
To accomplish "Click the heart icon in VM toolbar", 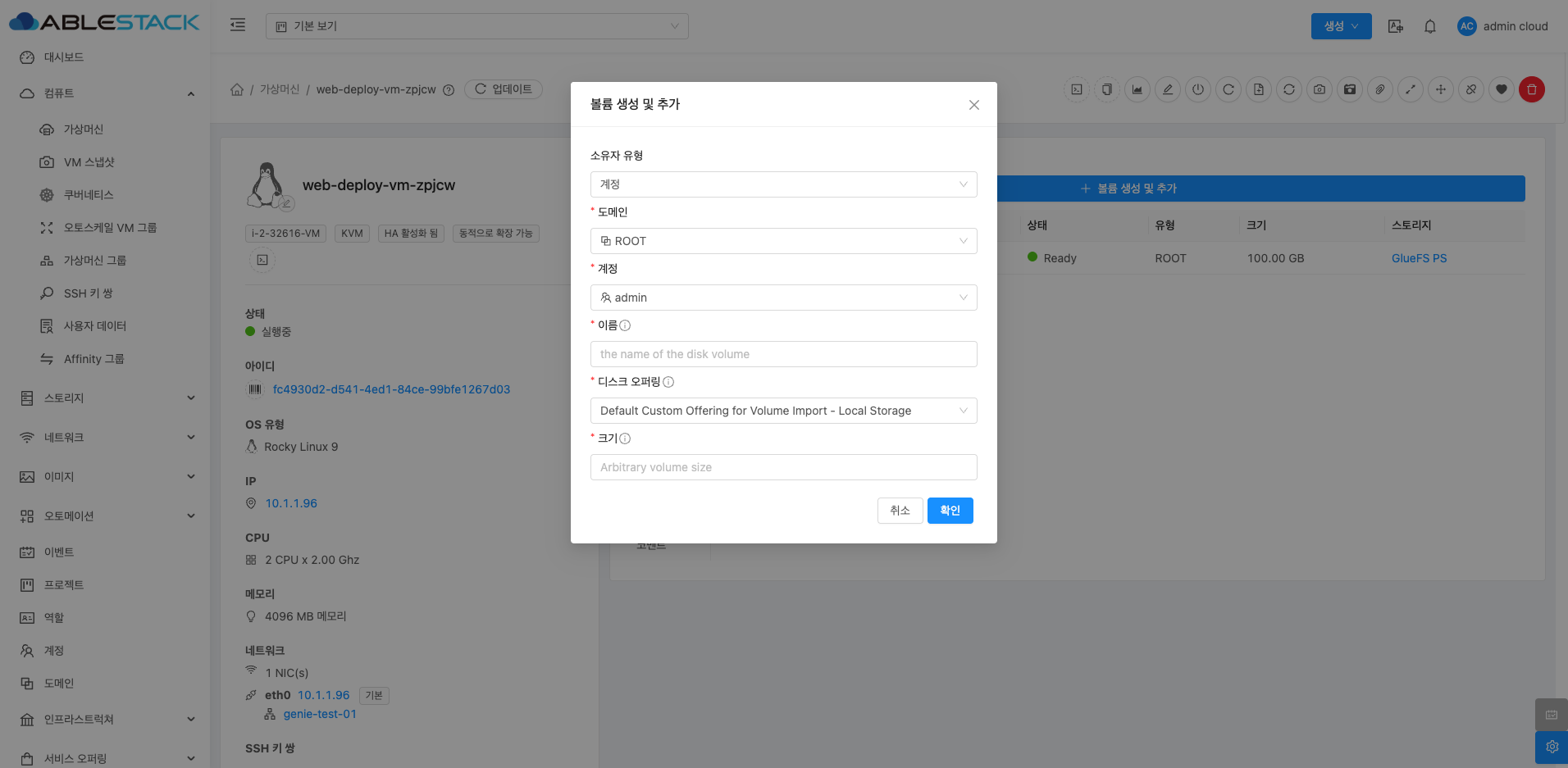I will (1501, 89).
